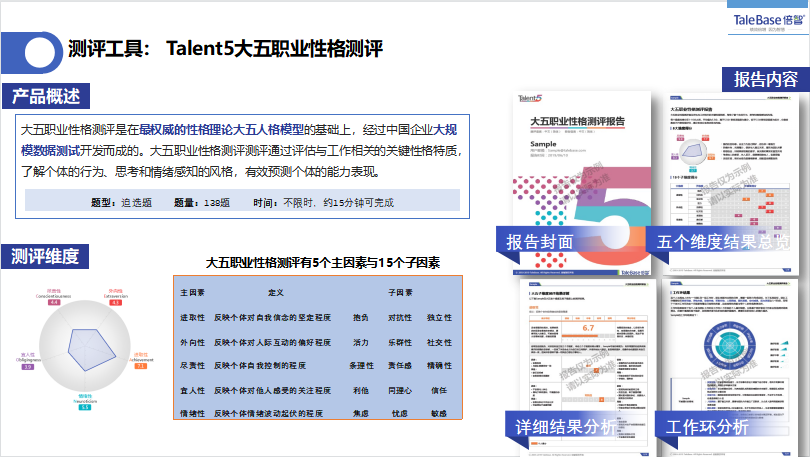Click the Extraversion 4.3 score badge

pyautogui.click(x=116, y=302)
